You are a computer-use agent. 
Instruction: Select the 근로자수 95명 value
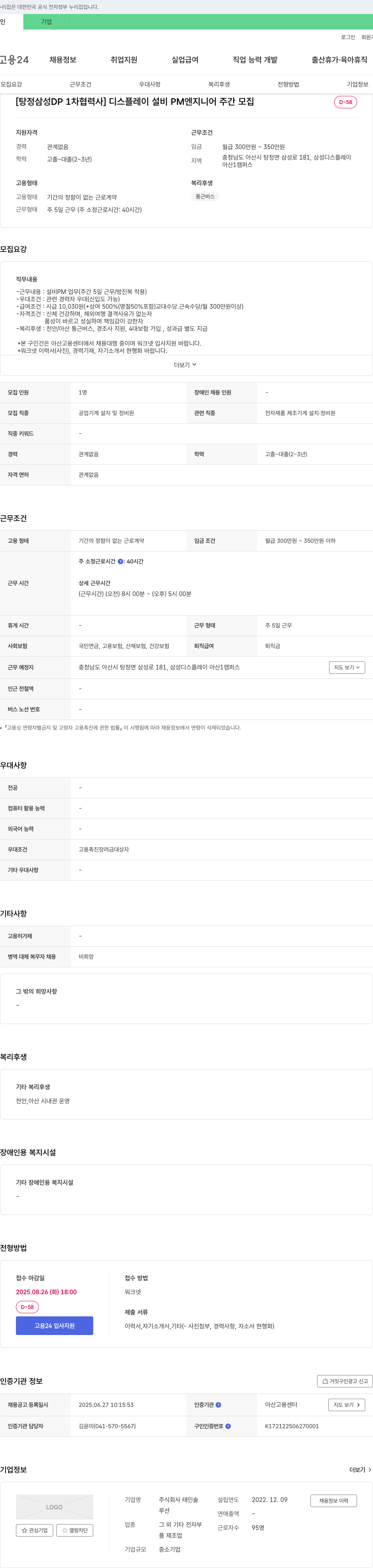(x=258, y=1527)
